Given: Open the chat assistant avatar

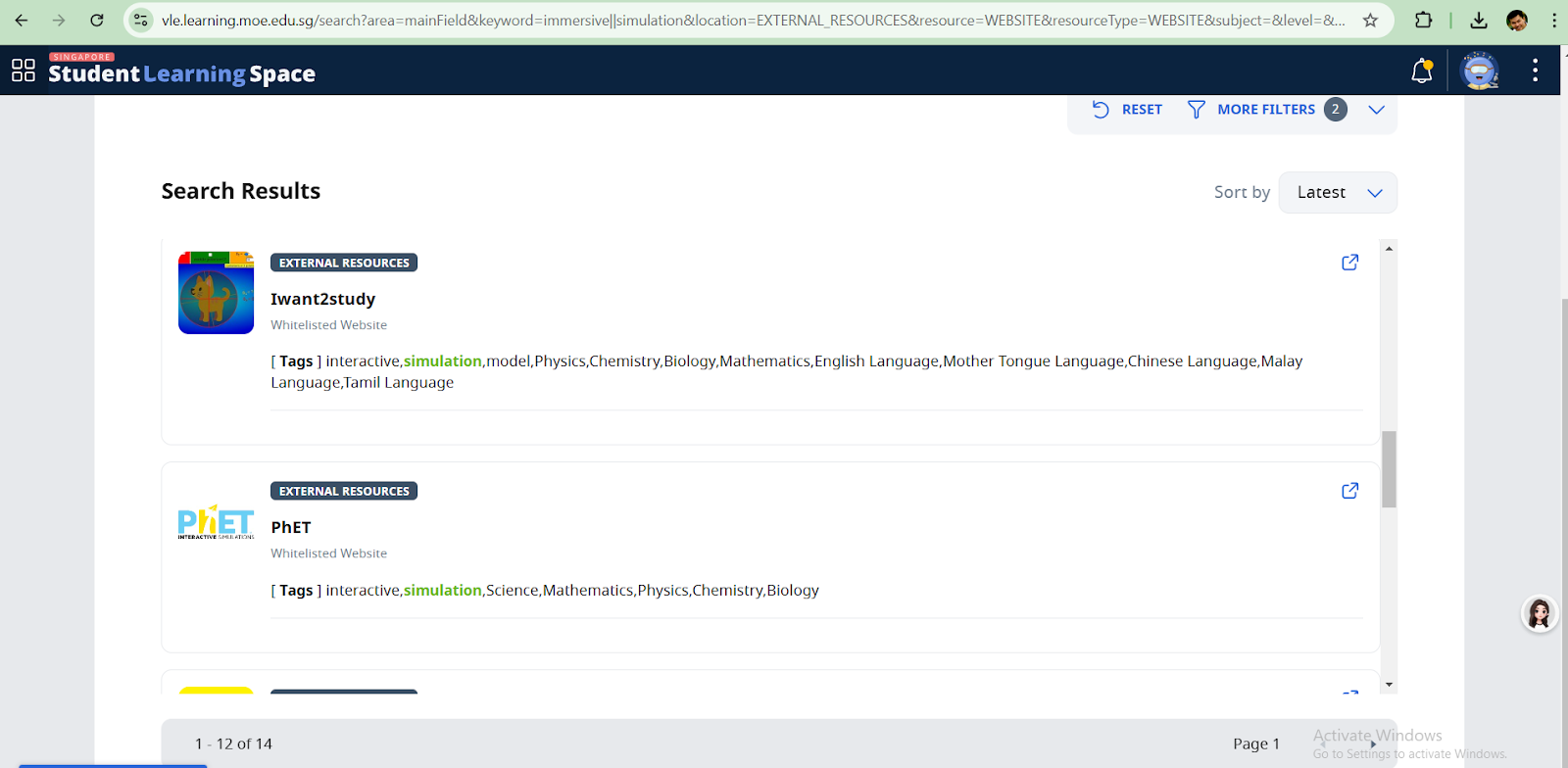Looking at the screenshot, I should [x=1540, y=614].
